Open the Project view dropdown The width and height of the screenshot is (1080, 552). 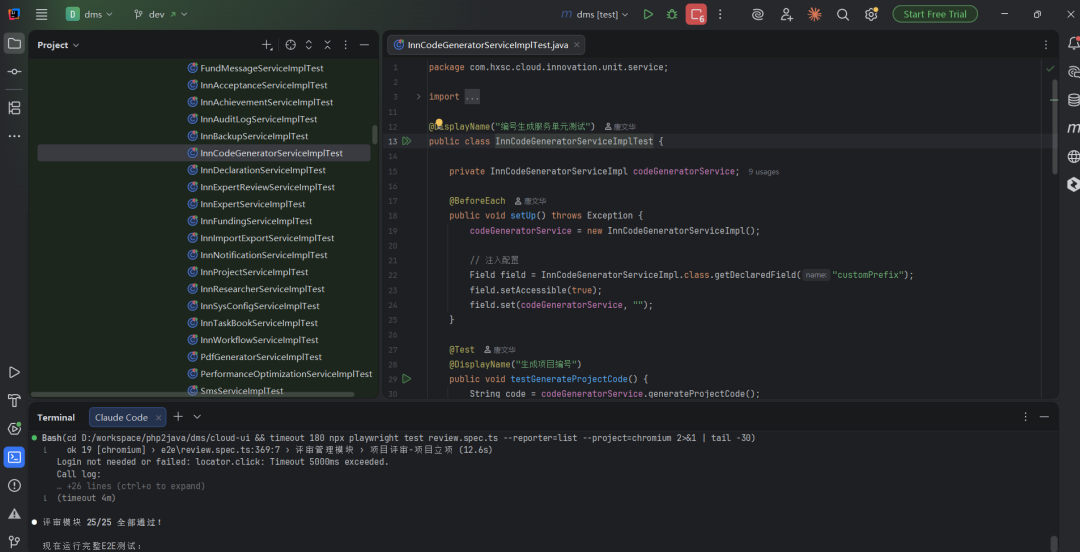(58, 45)
